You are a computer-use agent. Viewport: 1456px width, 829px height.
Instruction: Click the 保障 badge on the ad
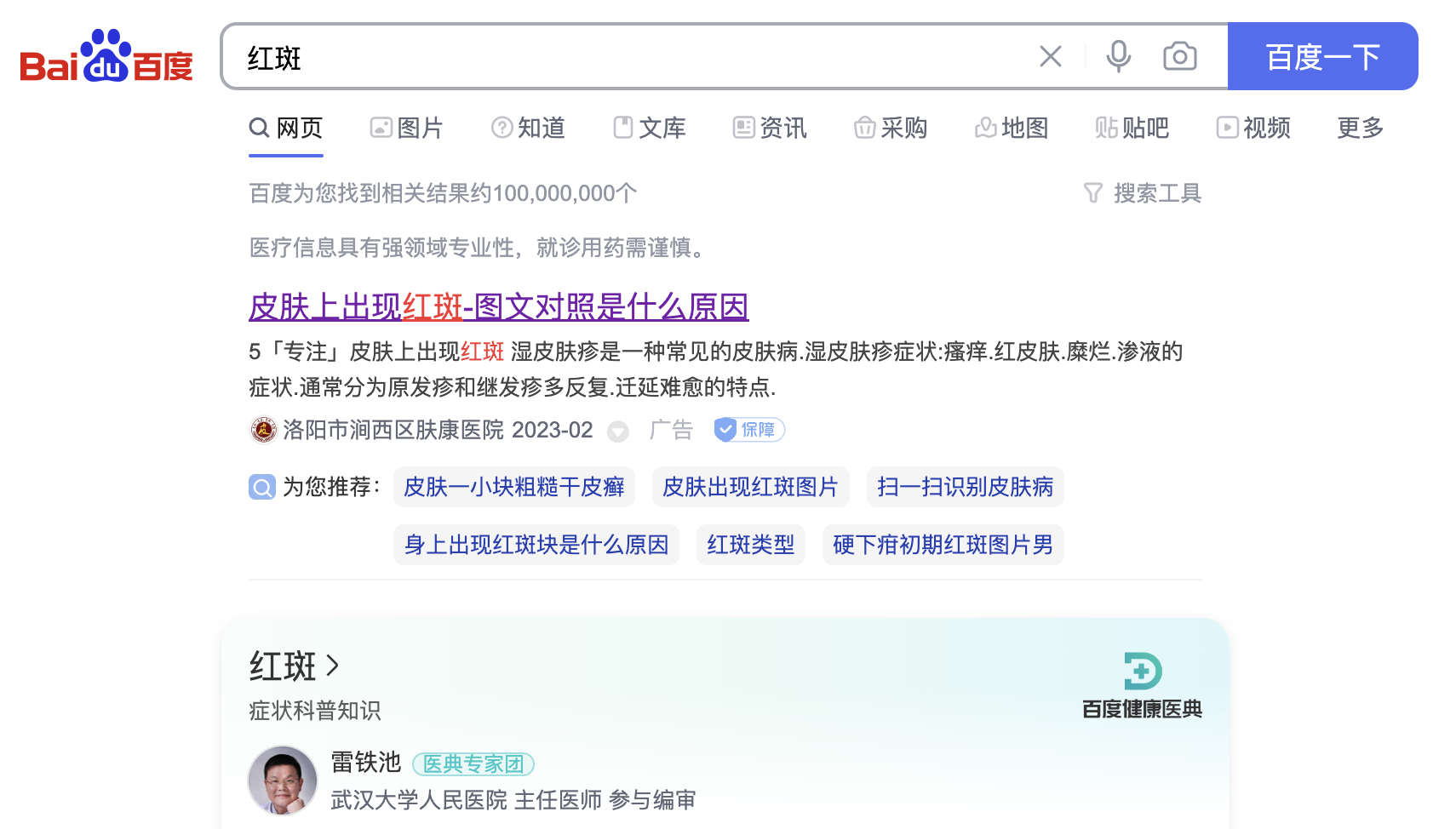click(x=749, y=430)
